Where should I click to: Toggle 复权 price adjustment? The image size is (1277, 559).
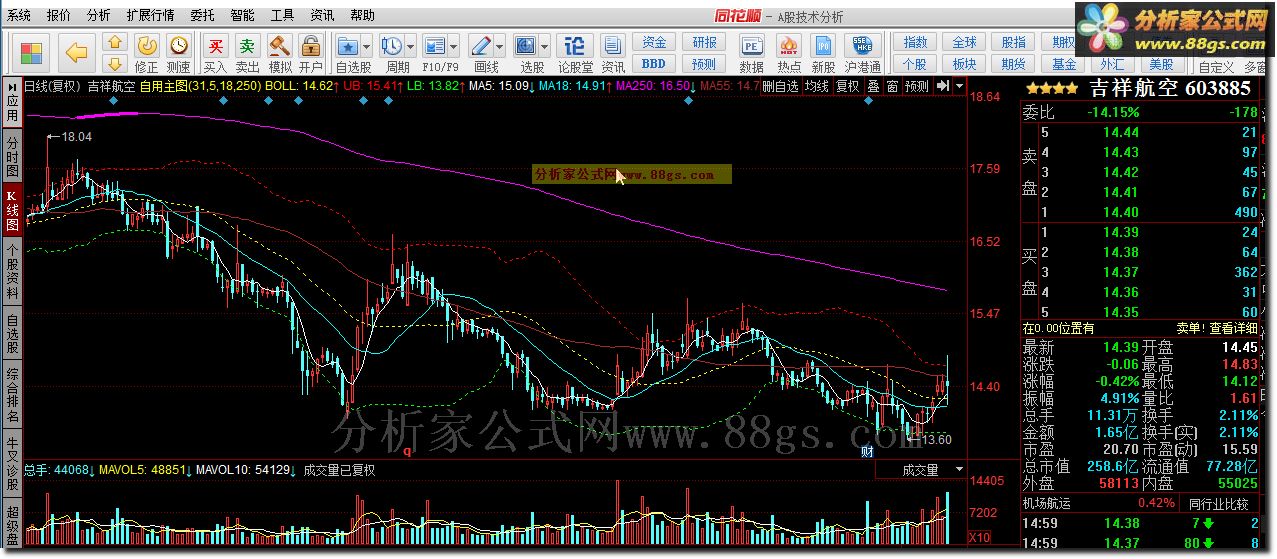pyautogui.click(x=848, y=86)
